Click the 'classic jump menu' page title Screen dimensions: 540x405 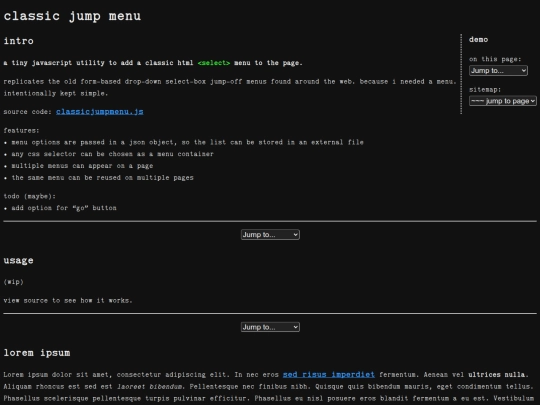tap(72, 16)
